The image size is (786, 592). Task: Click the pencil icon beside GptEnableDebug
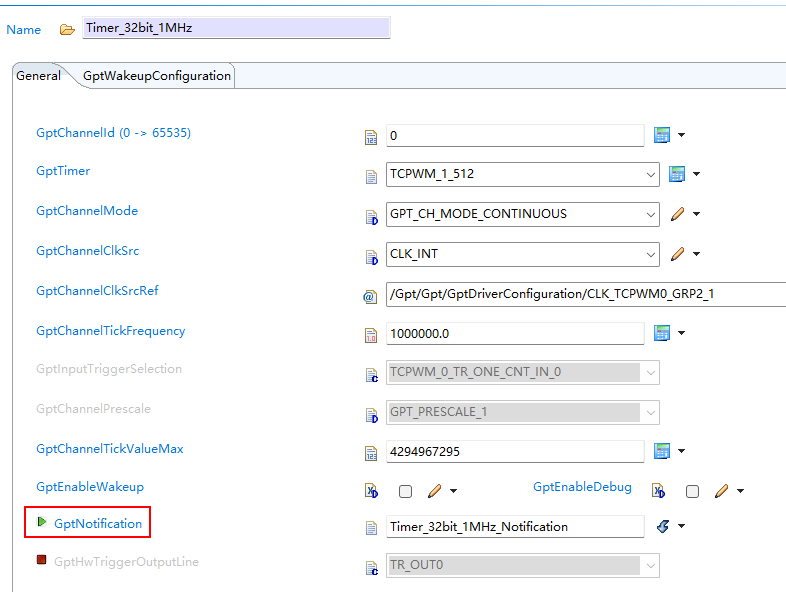(721, 491)
